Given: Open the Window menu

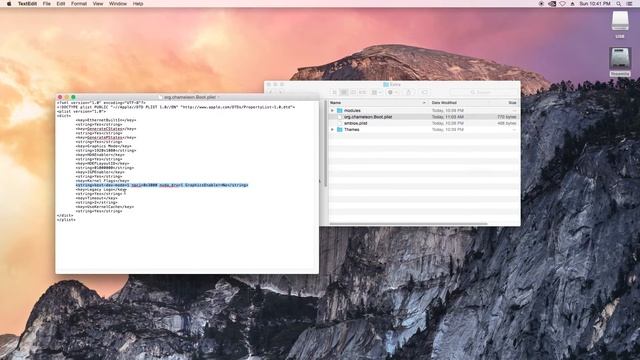Looking at the screenshot, I should [118, 4].
